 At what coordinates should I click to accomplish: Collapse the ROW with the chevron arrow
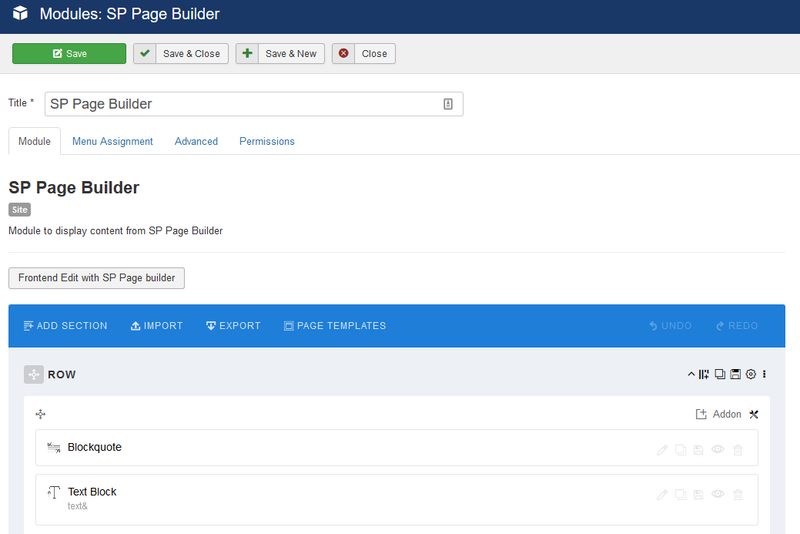pyautogui.click(x=691, y=374)
